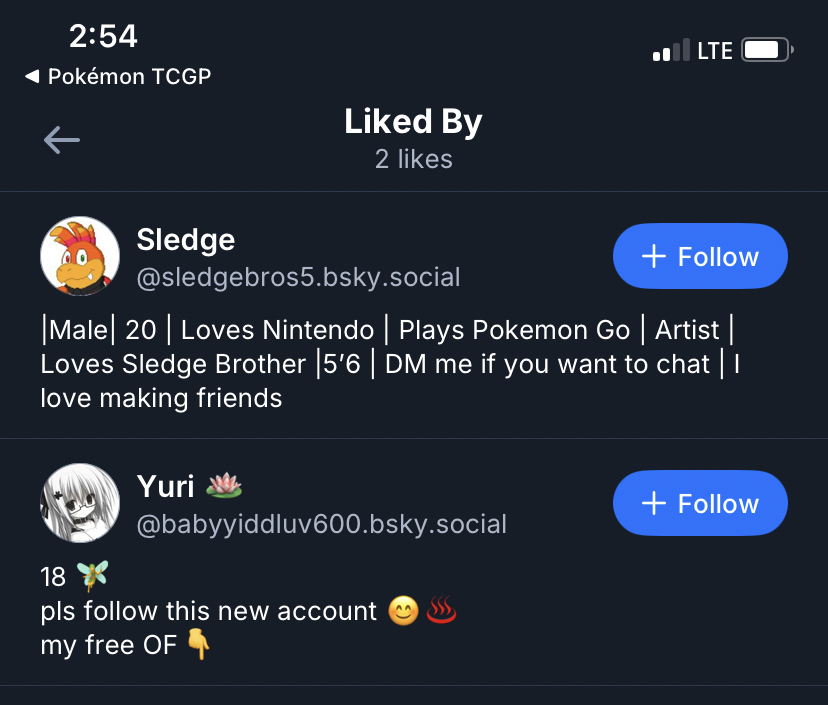
Task: Tap the battery icon in status bar
Action: tap(767, 50)
